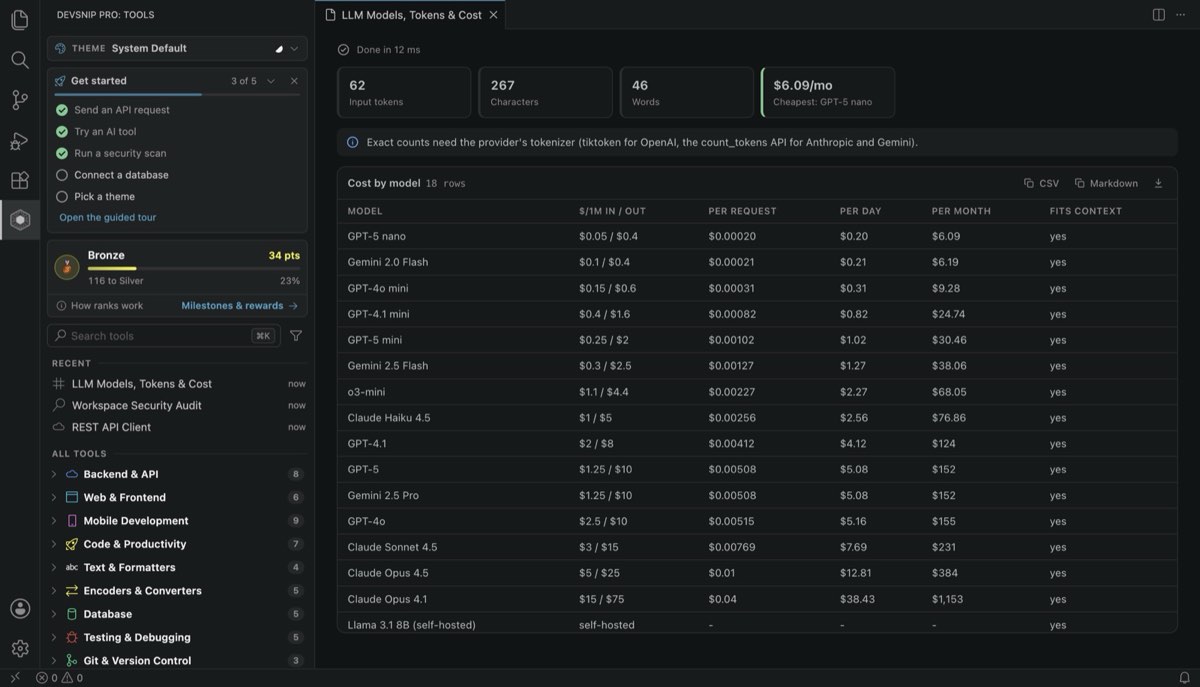Image resolution: width=1200 pixels, height=687 pixels.
Task: Close the Get started panel
Action: point(294,81)
